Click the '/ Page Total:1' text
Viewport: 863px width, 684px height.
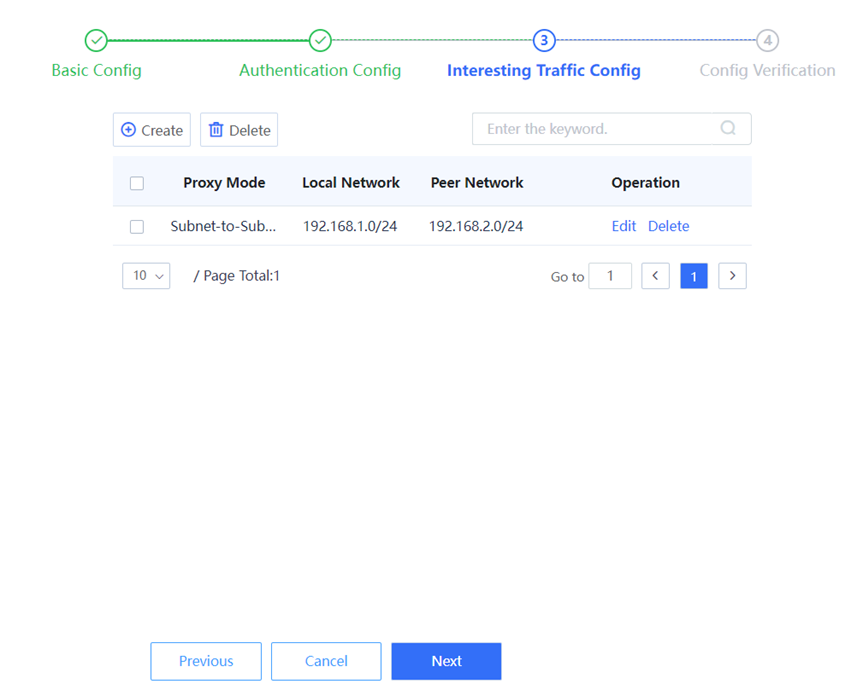pos(237,276)
